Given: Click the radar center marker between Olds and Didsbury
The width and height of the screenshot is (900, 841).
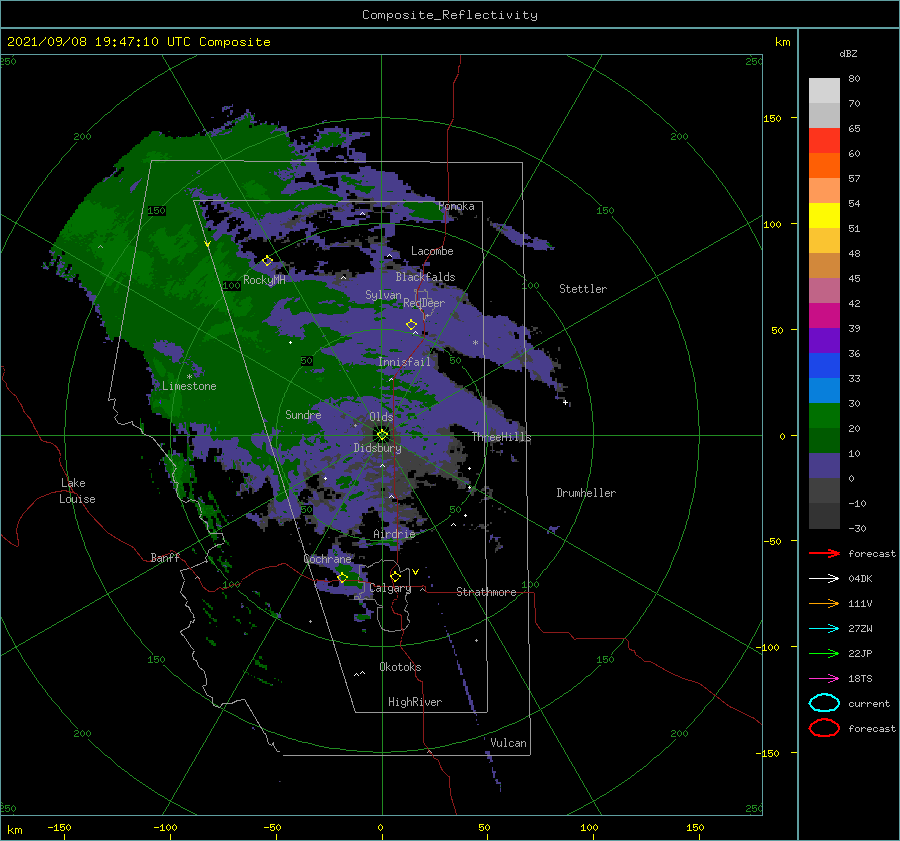Looking at the screenshot, I should pos(382,435).
